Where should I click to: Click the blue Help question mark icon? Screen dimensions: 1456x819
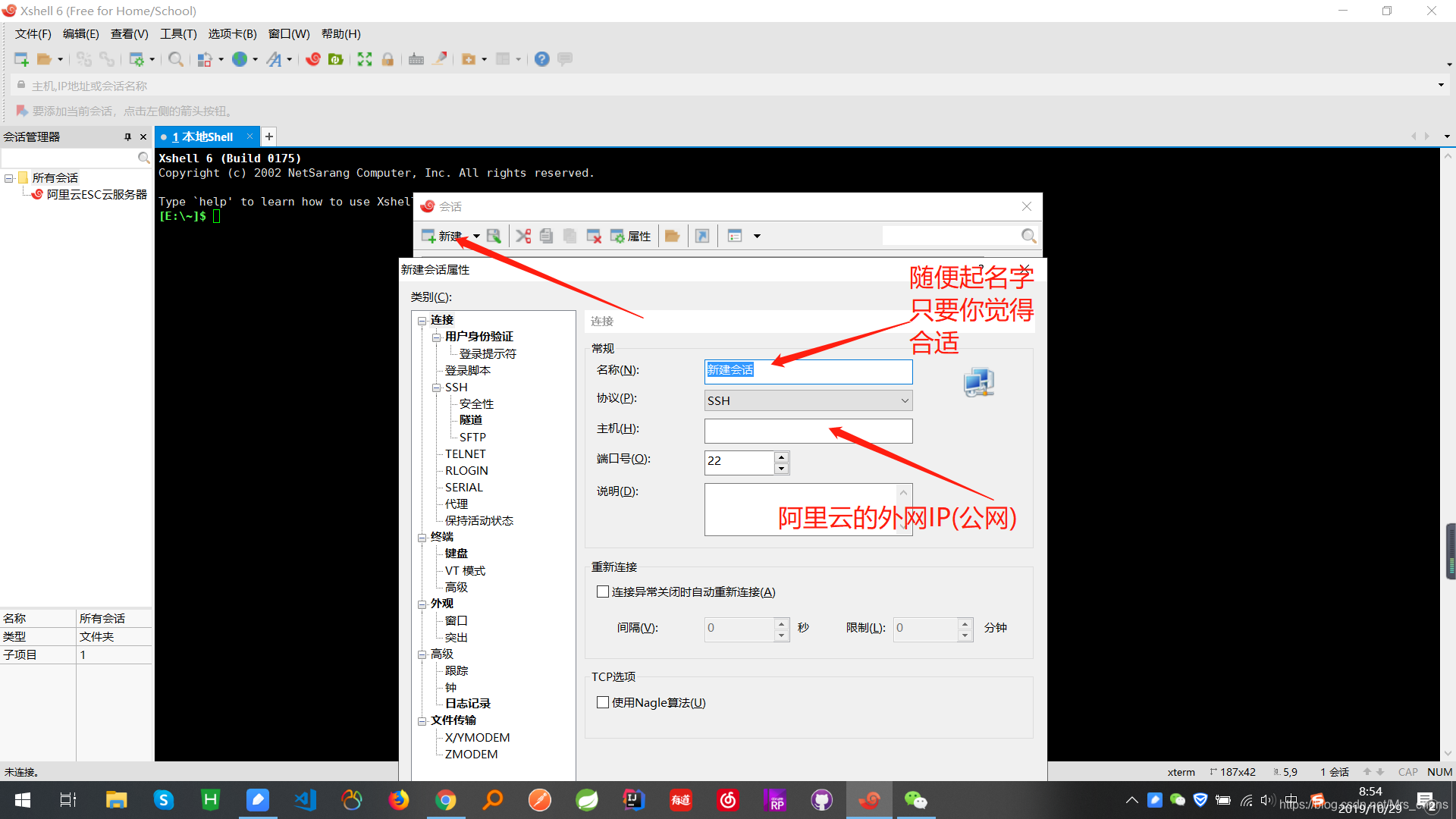point(542,59)
